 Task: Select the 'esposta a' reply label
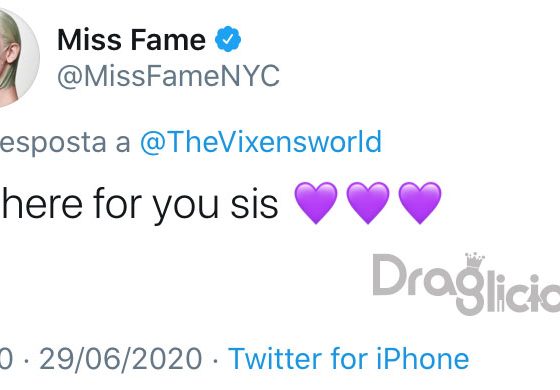click(x=65, y=142)
